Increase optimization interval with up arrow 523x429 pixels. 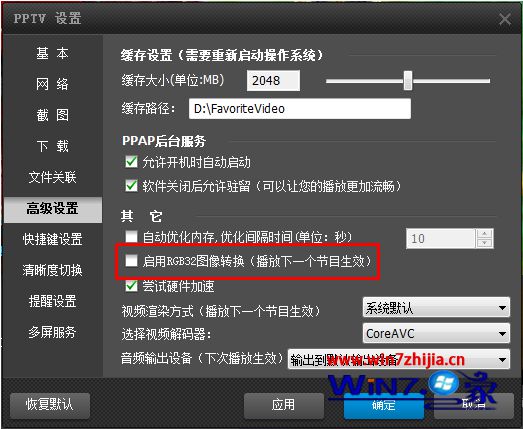[x=485, y=234]
